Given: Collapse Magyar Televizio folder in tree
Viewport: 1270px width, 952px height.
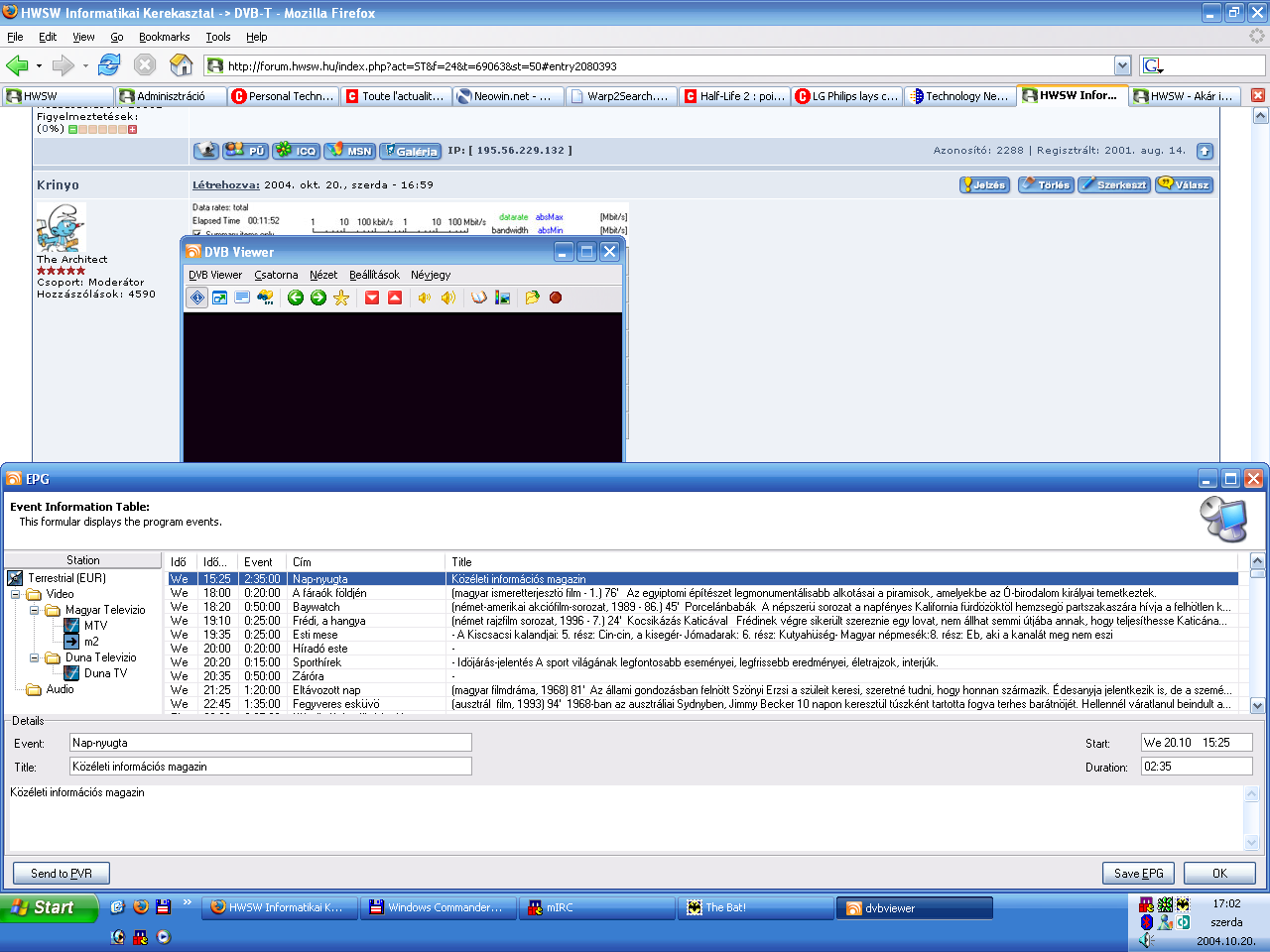Looking at the screenshot, I should click(34, 610).
